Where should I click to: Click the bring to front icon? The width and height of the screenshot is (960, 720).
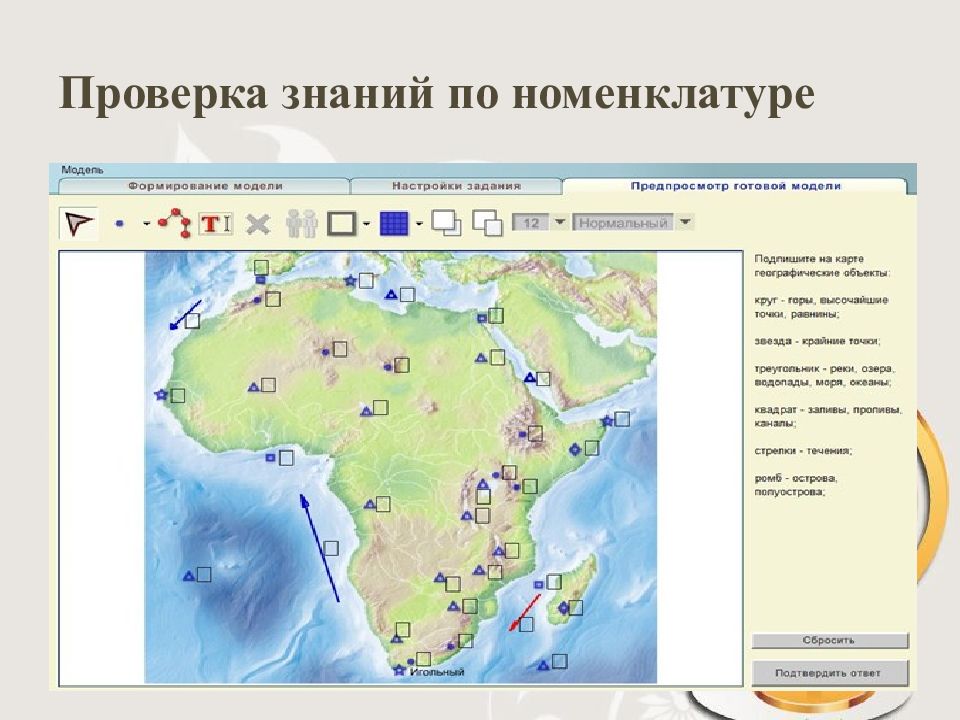446,222
